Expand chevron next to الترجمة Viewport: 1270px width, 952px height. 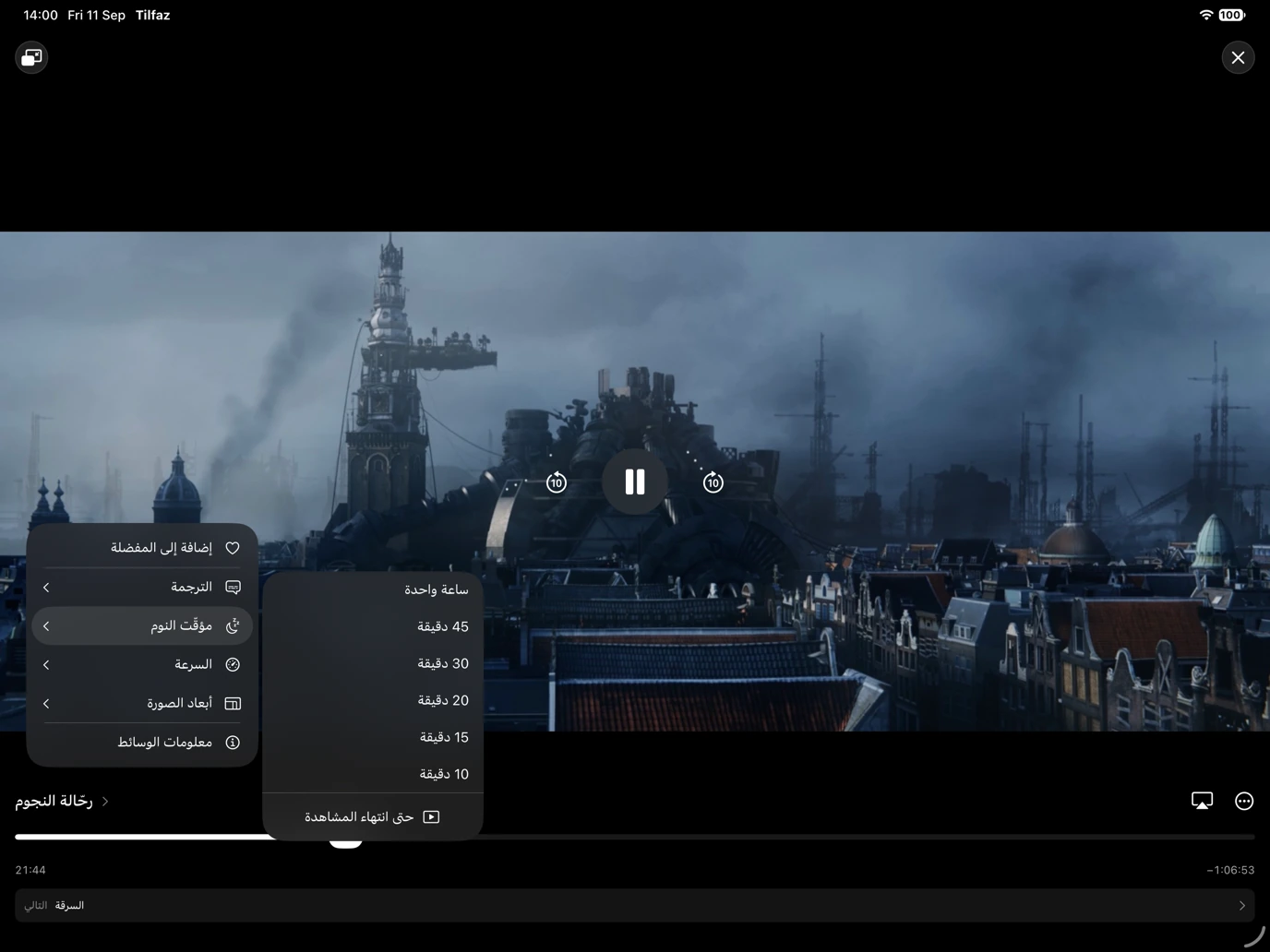tap(46, 587)
